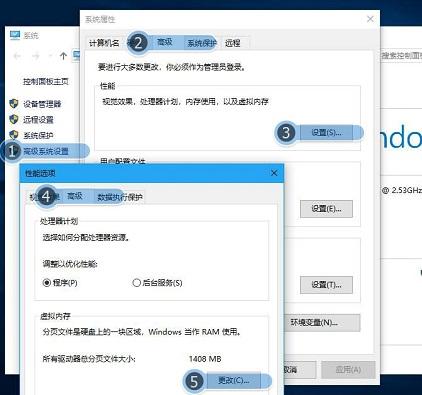Click 设置(S)... performance button
422x395 pixels.
click(x=326, y=133)
